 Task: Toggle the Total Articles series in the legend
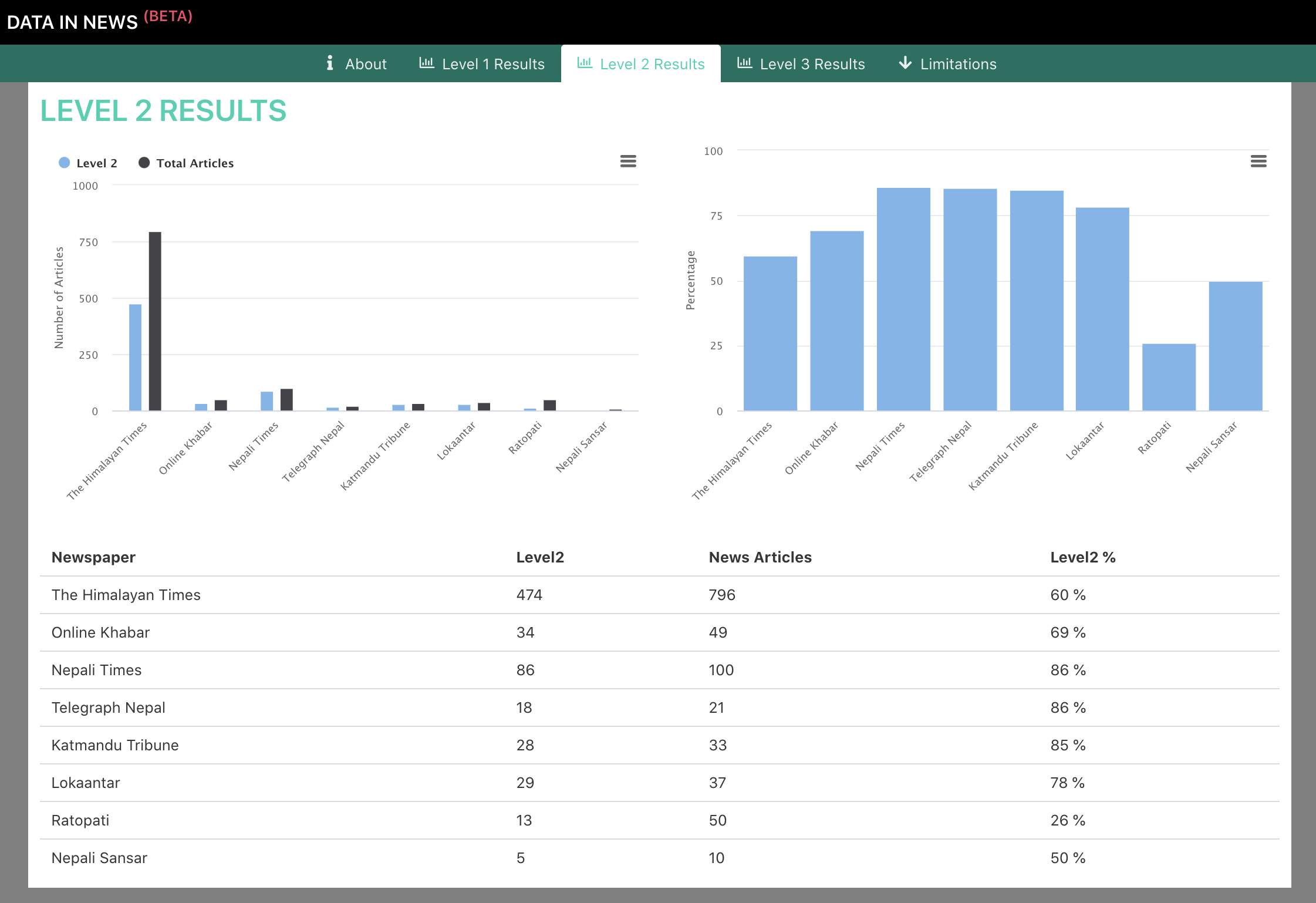186,163
